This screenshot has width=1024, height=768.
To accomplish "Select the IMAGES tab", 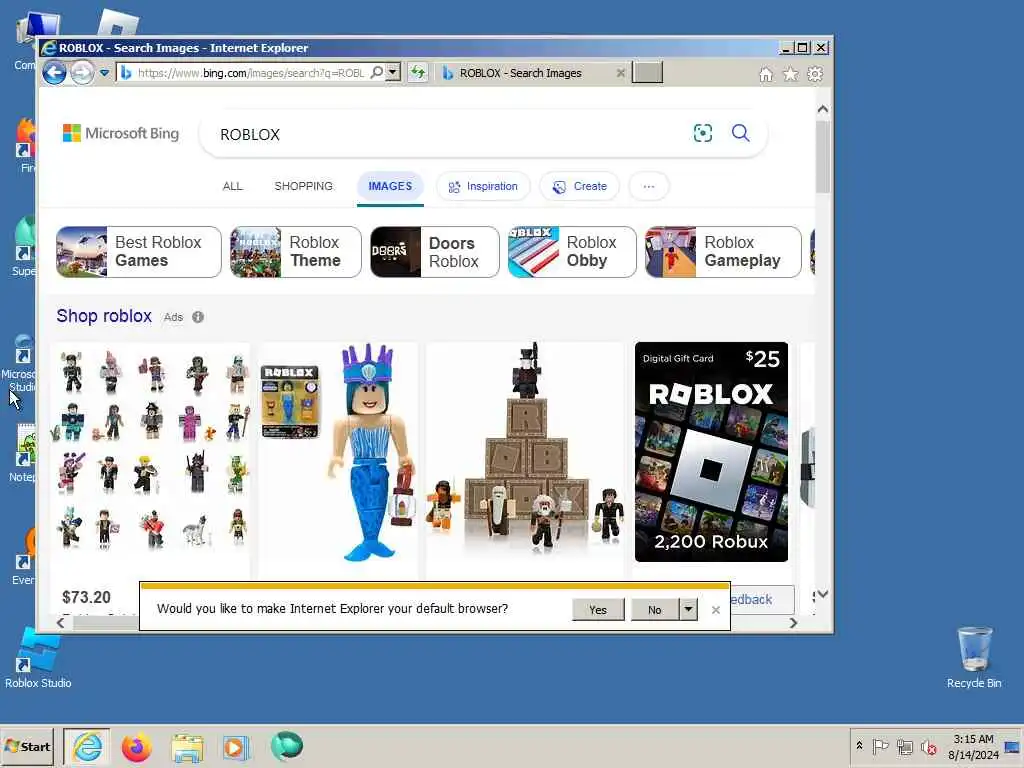I will pyautogui.click(x=390, y=186).
